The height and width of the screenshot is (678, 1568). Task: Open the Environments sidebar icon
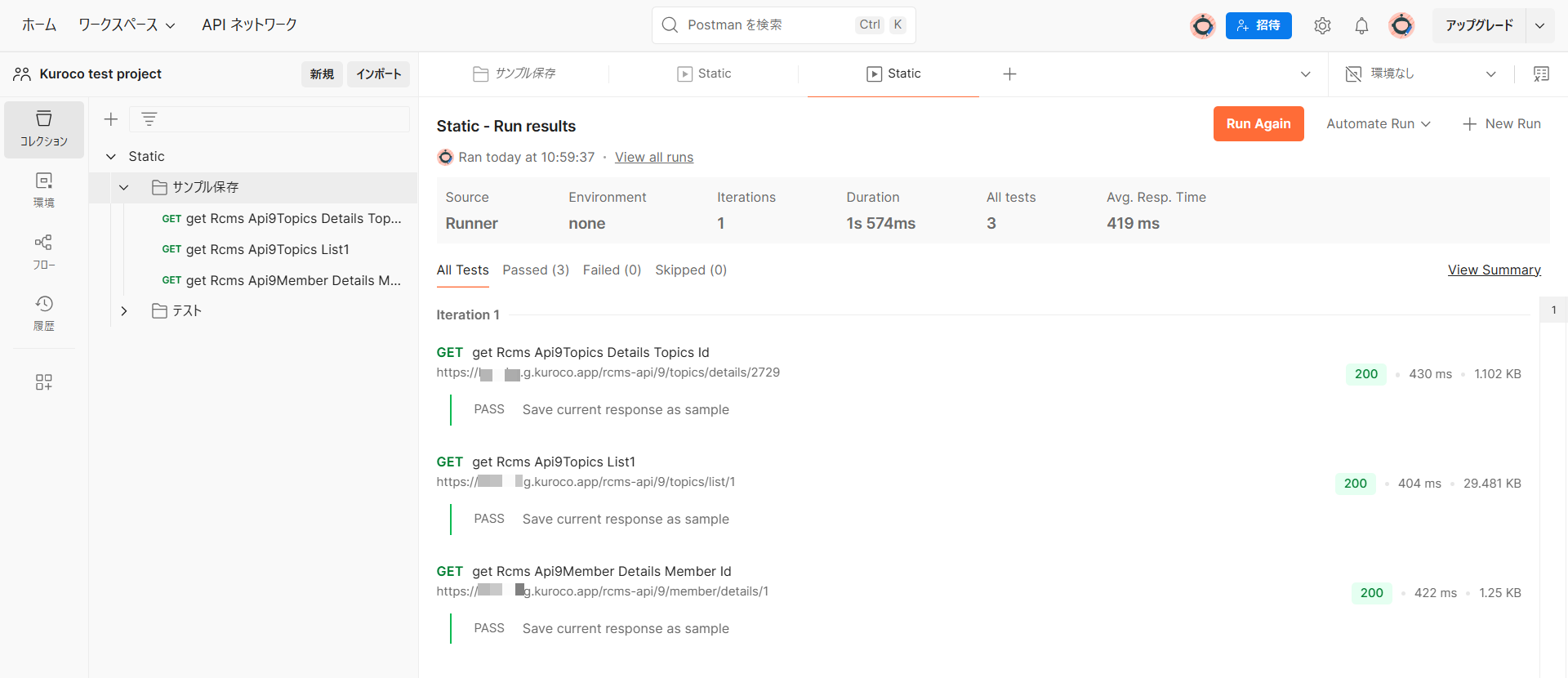44,190
